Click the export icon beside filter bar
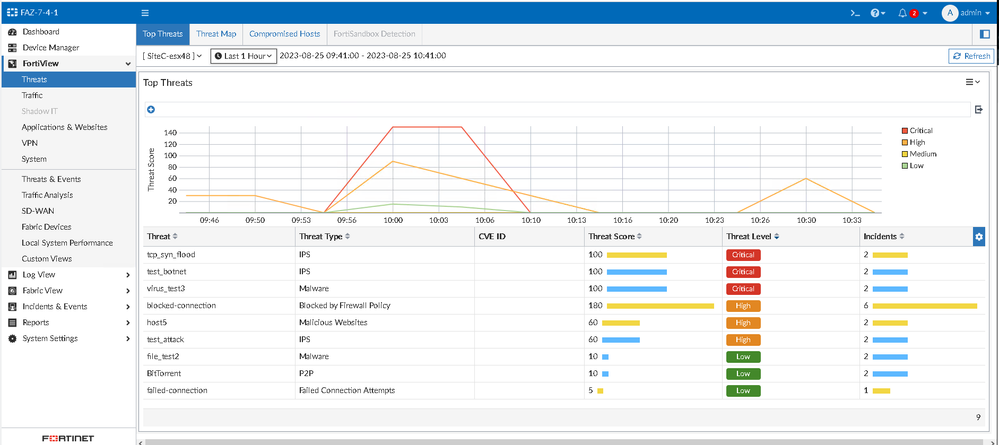This screenshot has width=999, height=445. [979, 109]
